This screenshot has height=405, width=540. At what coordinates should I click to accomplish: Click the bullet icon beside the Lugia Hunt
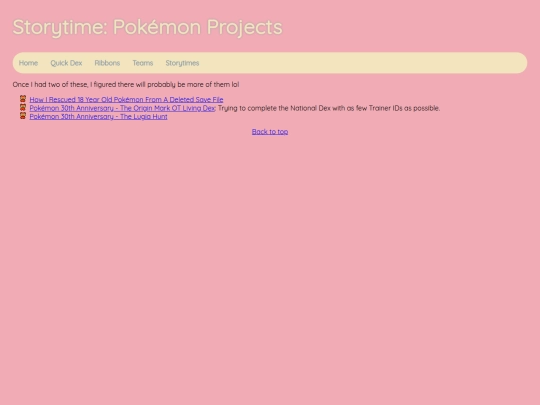pyautogui.click(x=23, y=116)
